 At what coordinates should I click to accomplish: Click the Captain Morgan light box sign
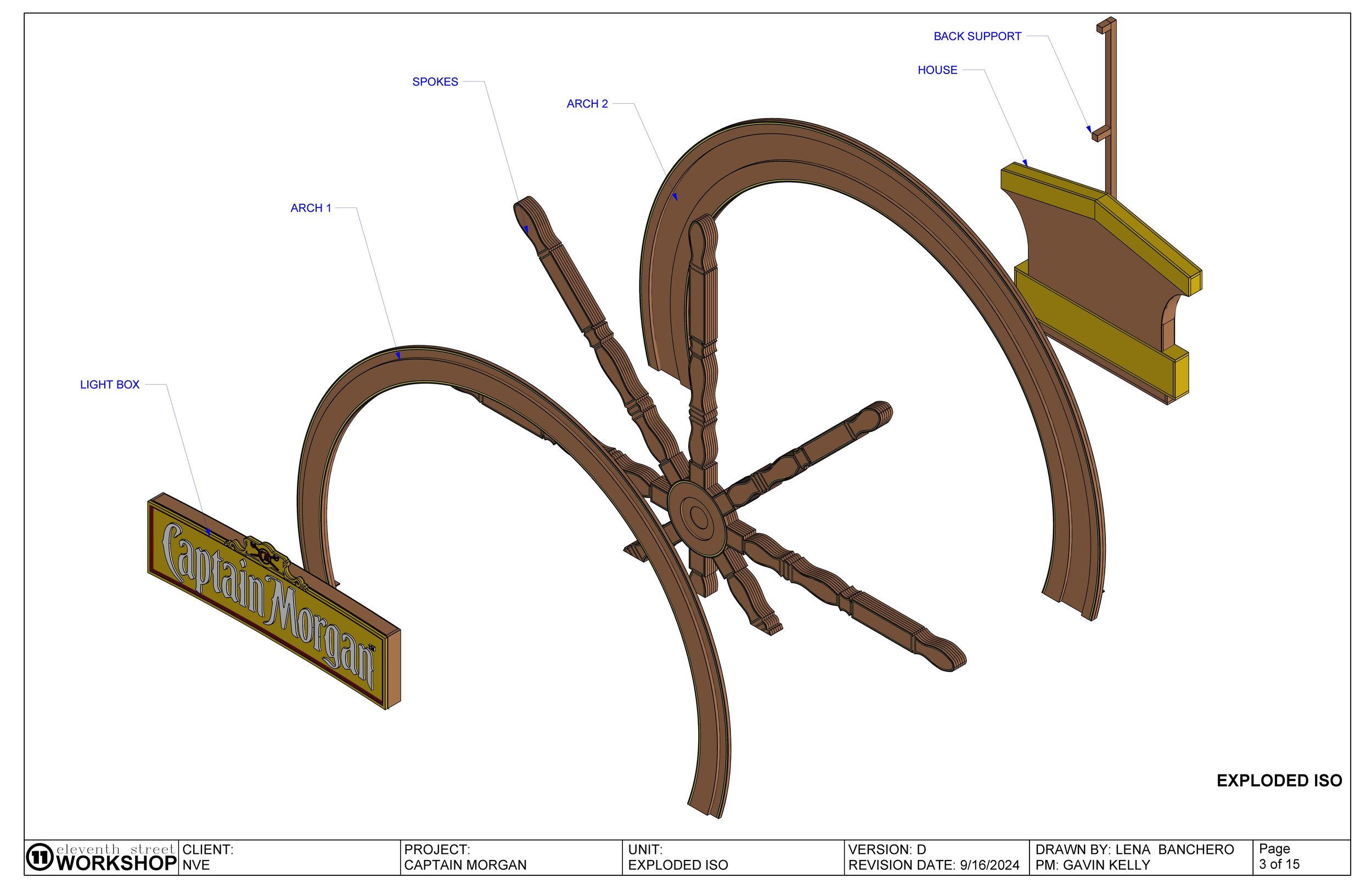pyautogui.click(x=271, y=603)
